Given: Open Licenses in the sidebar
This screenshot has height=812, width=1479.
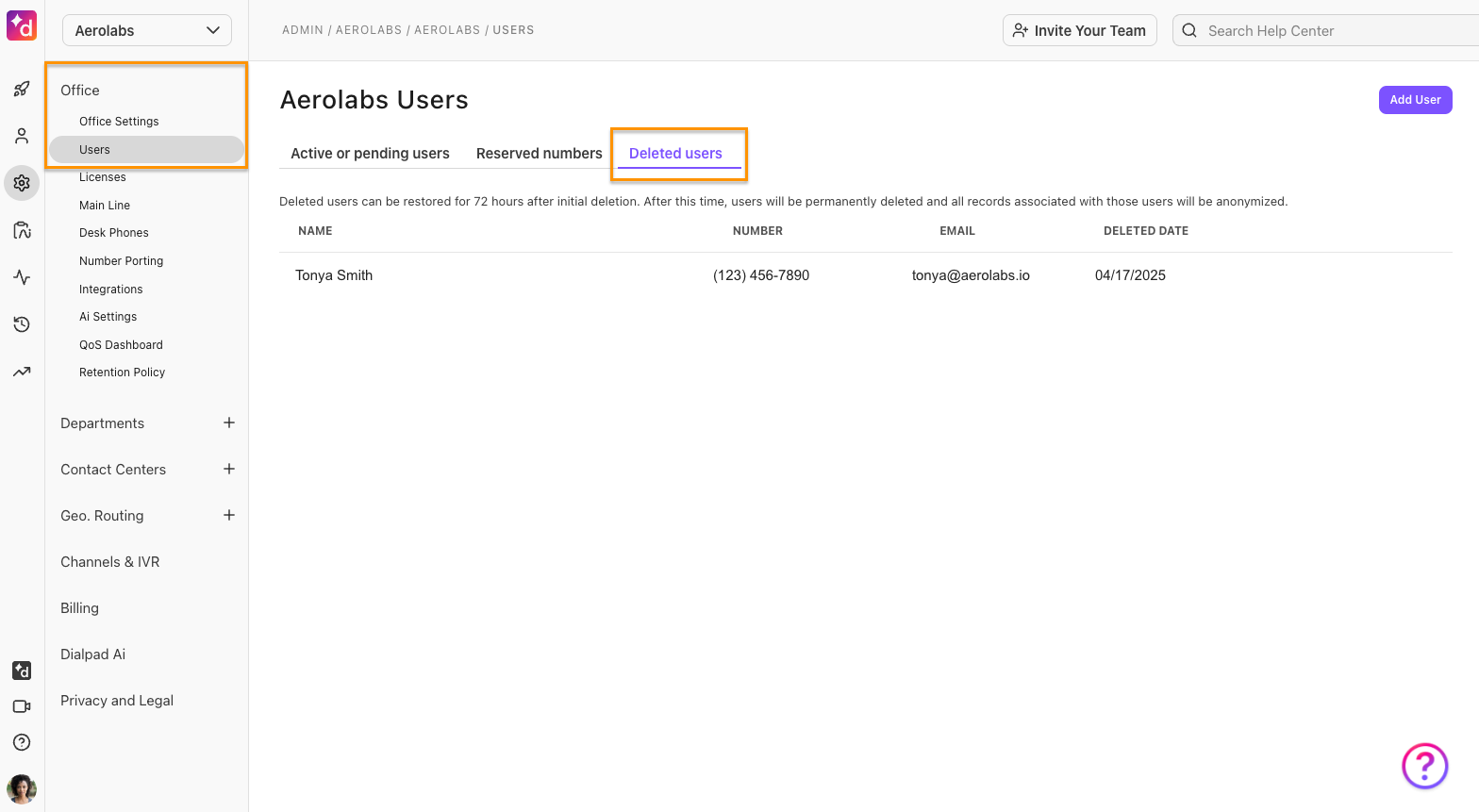Looking at the screenshot, I should point(103,177).
